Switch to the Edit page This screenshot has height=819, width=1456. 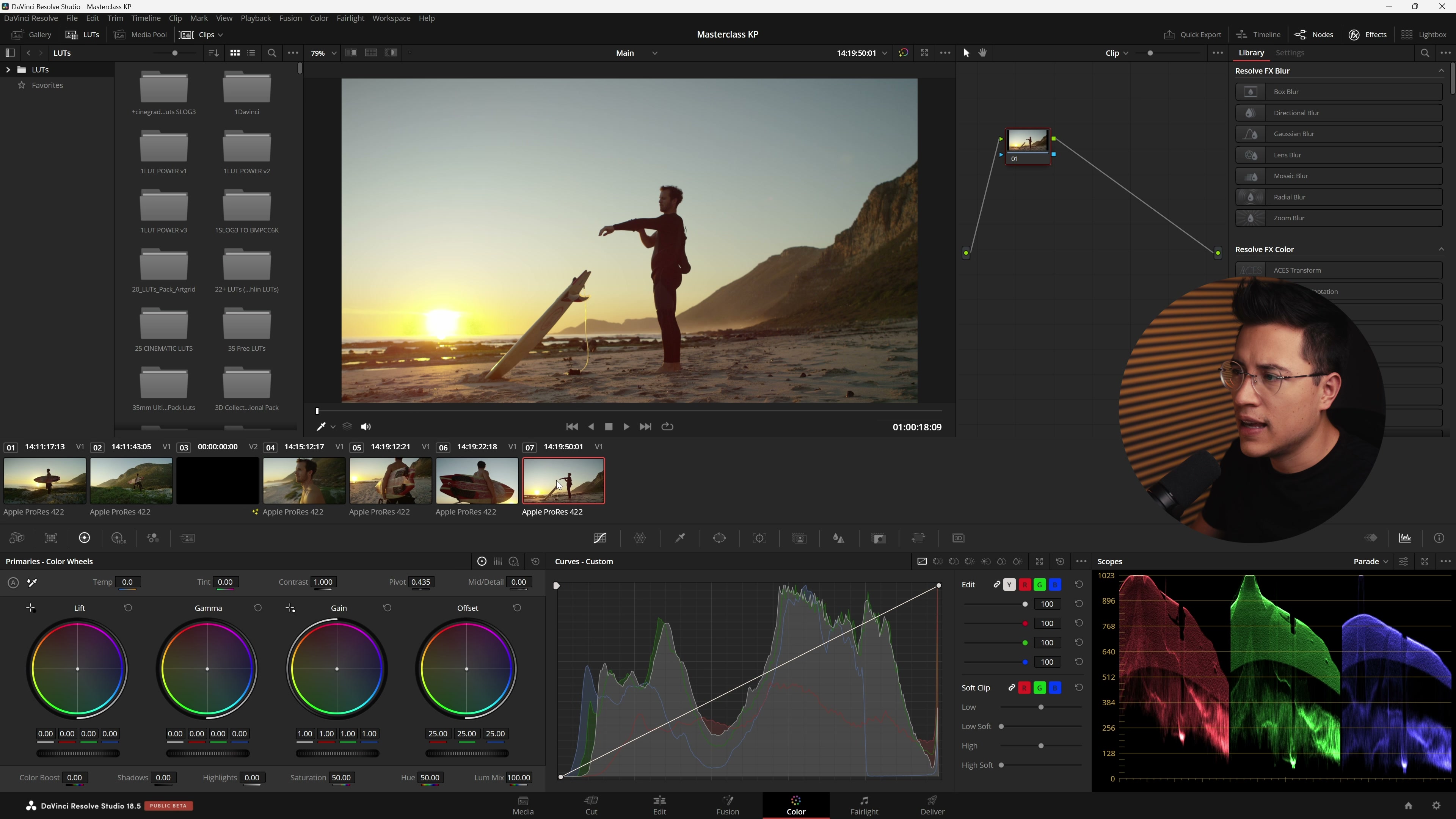660,805
